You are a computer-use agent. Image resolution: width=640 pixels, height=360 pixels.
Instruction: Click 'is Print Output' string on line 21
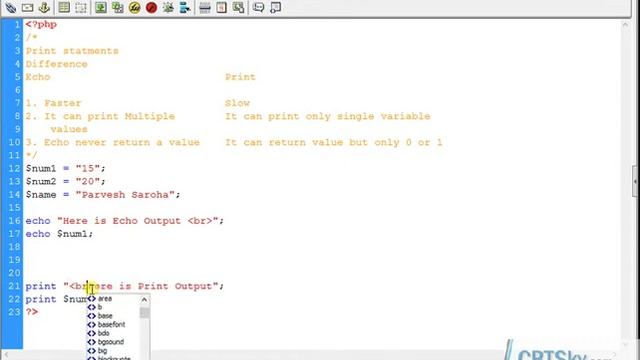(168, 286)
